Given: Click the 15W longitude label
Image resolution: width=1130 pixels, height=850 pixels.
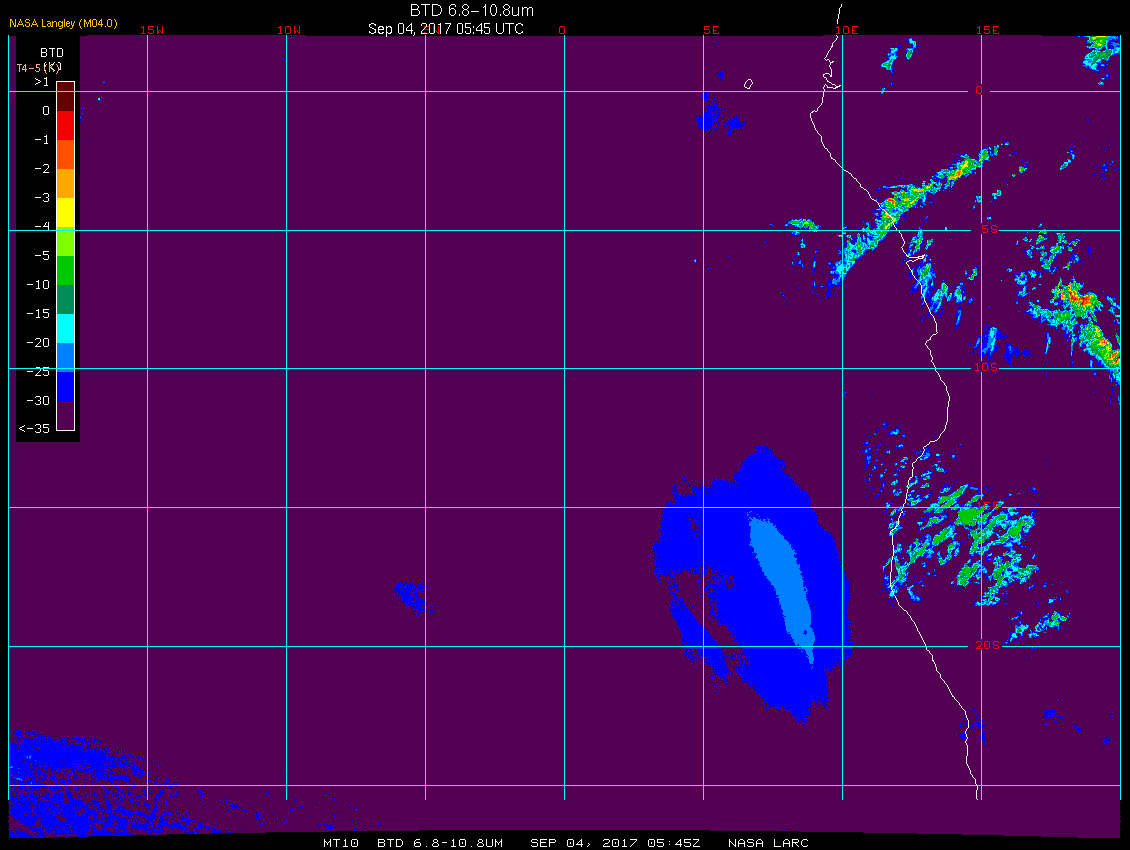Looking at the screenshot, I should 151,30.
